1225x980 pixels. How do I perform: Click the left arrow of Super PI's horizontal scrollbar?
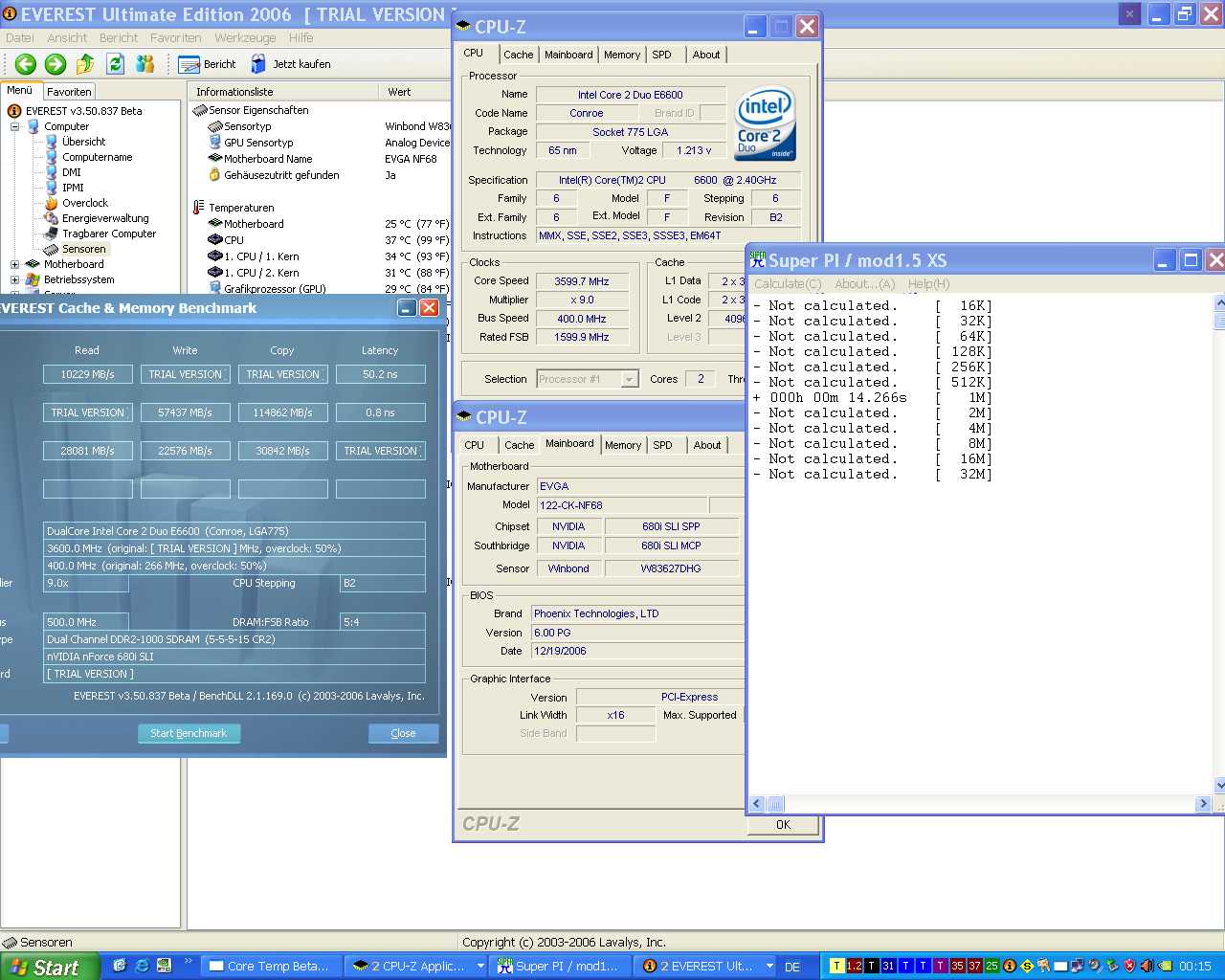757,804
